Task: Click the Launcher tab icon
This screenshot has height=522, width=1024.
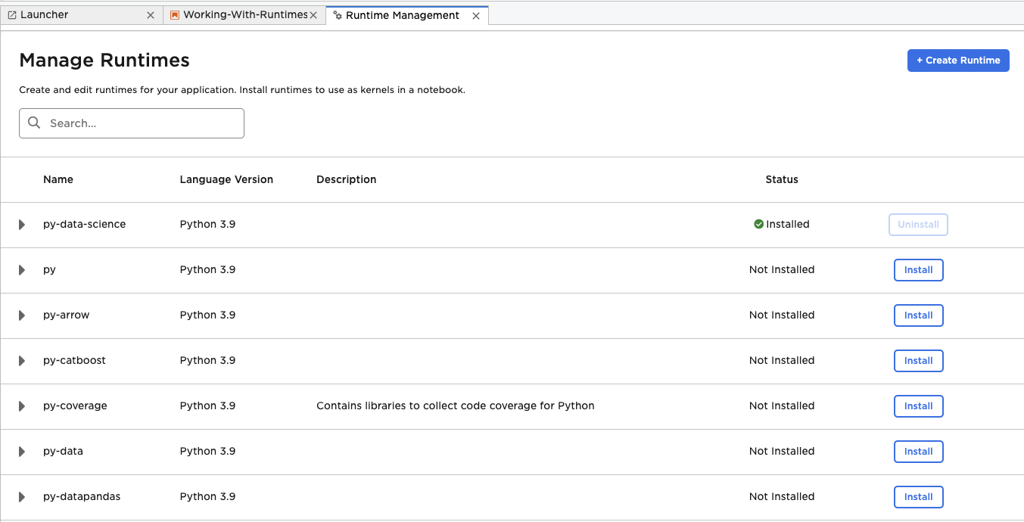Action: click(12, 16)
